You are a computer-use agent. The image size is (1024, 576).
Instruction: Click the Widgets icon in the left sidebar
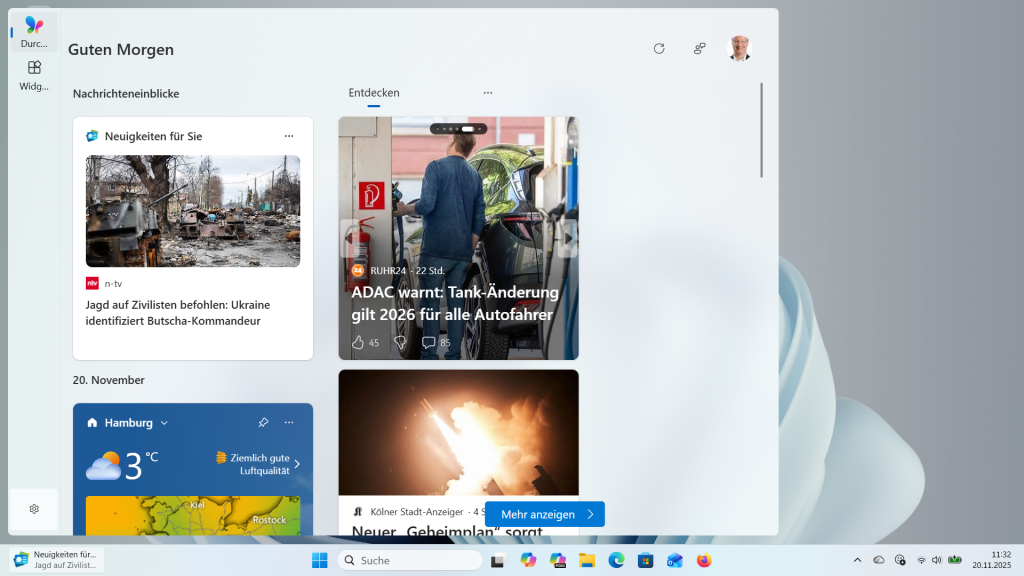tap(33, 70)
